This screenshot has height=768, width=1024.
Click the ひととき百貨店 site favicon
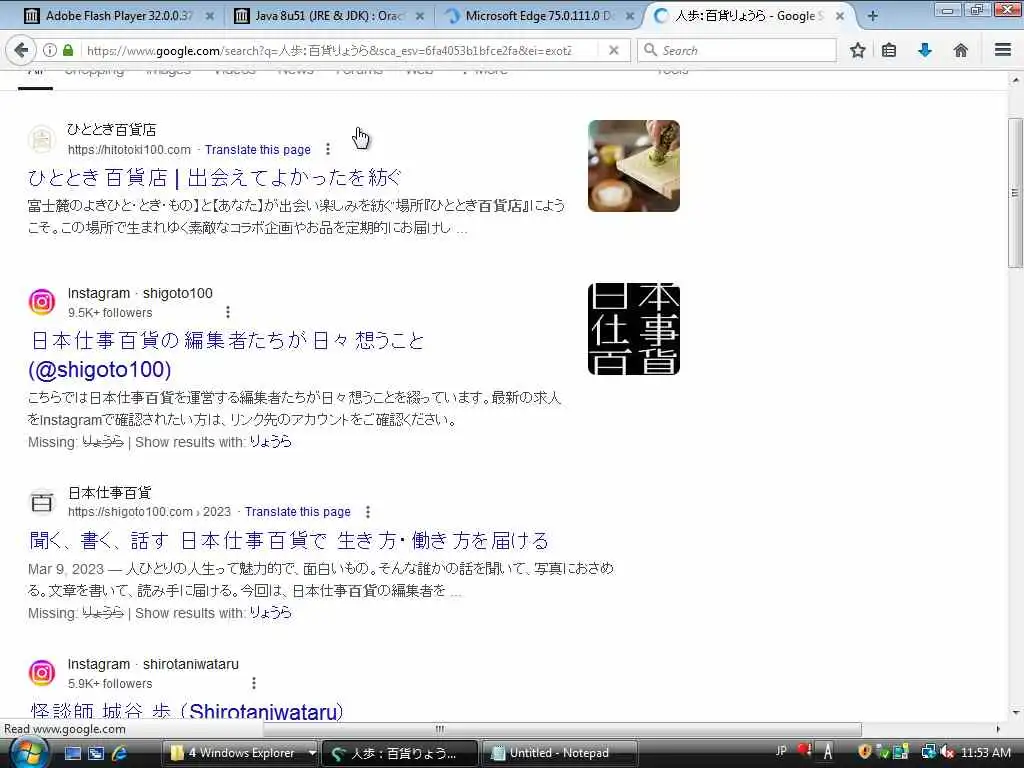coord(42,139)
